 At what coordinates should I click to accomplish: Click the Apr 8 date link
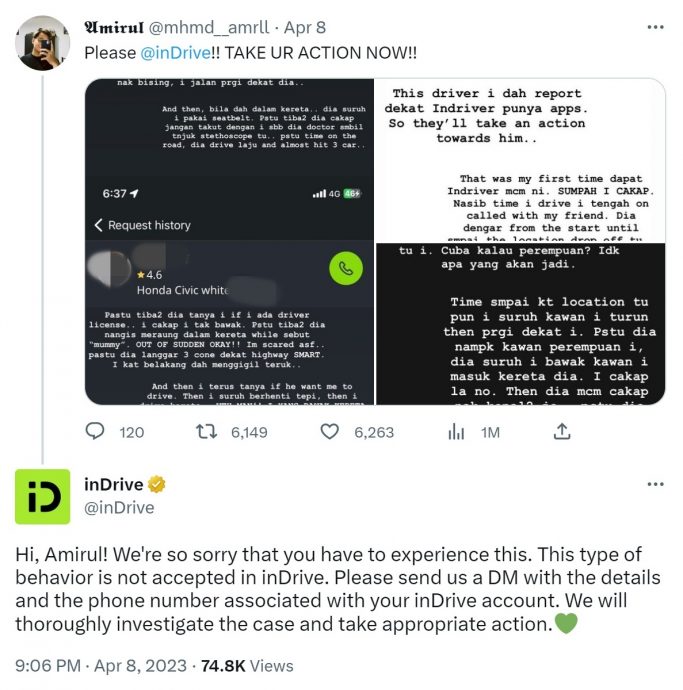pyautogui.click(x=304, y=29)
